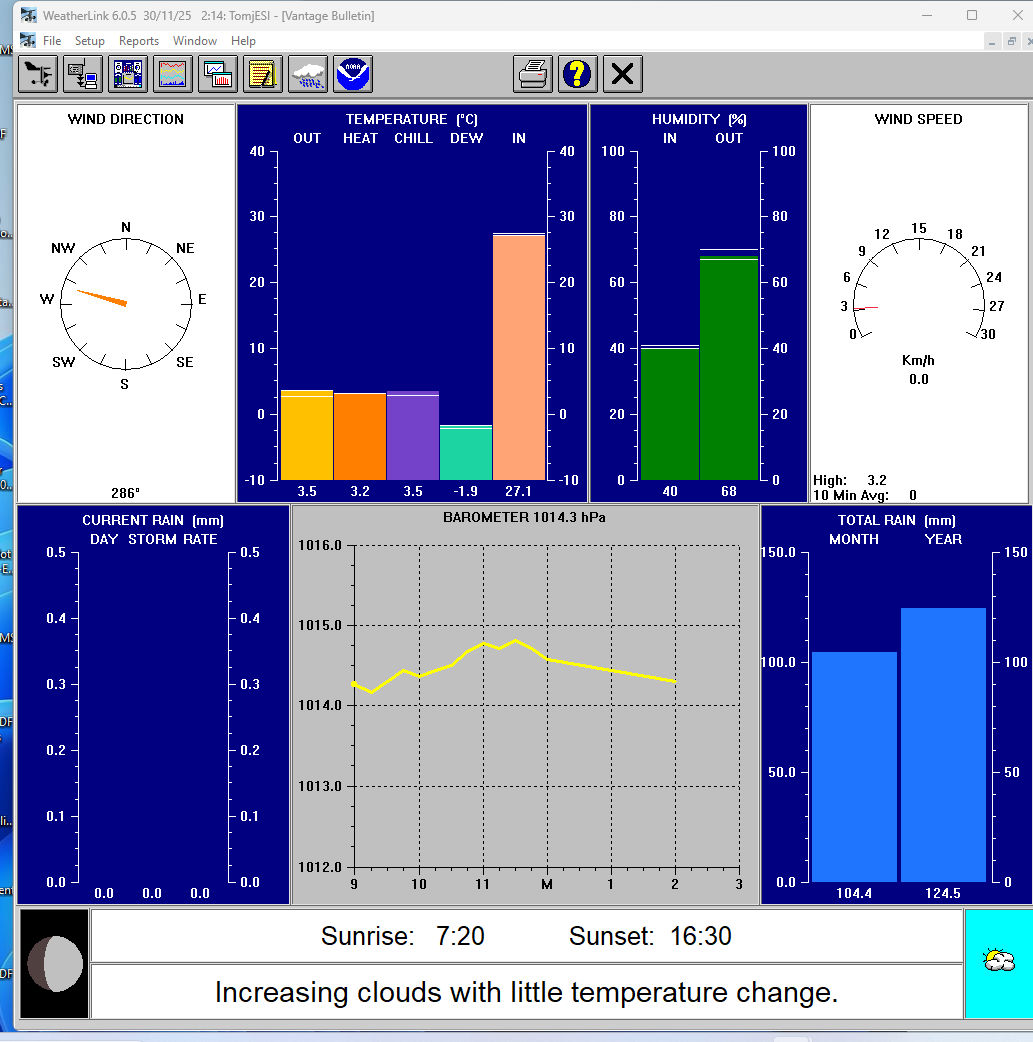Open the weather bulletin display icon
This screenshot has height=1042, width=1033.
(x=128, y=74)
